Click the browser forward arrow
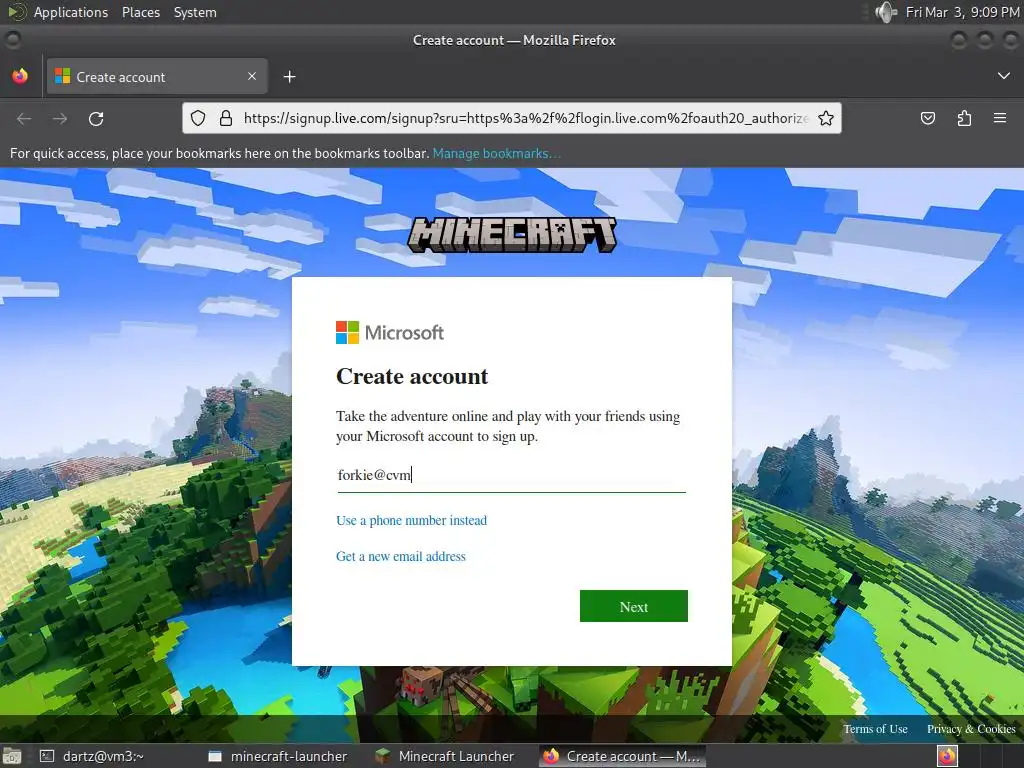The width and height of the screenshot is (1024, 768). (x=60, y=119)
